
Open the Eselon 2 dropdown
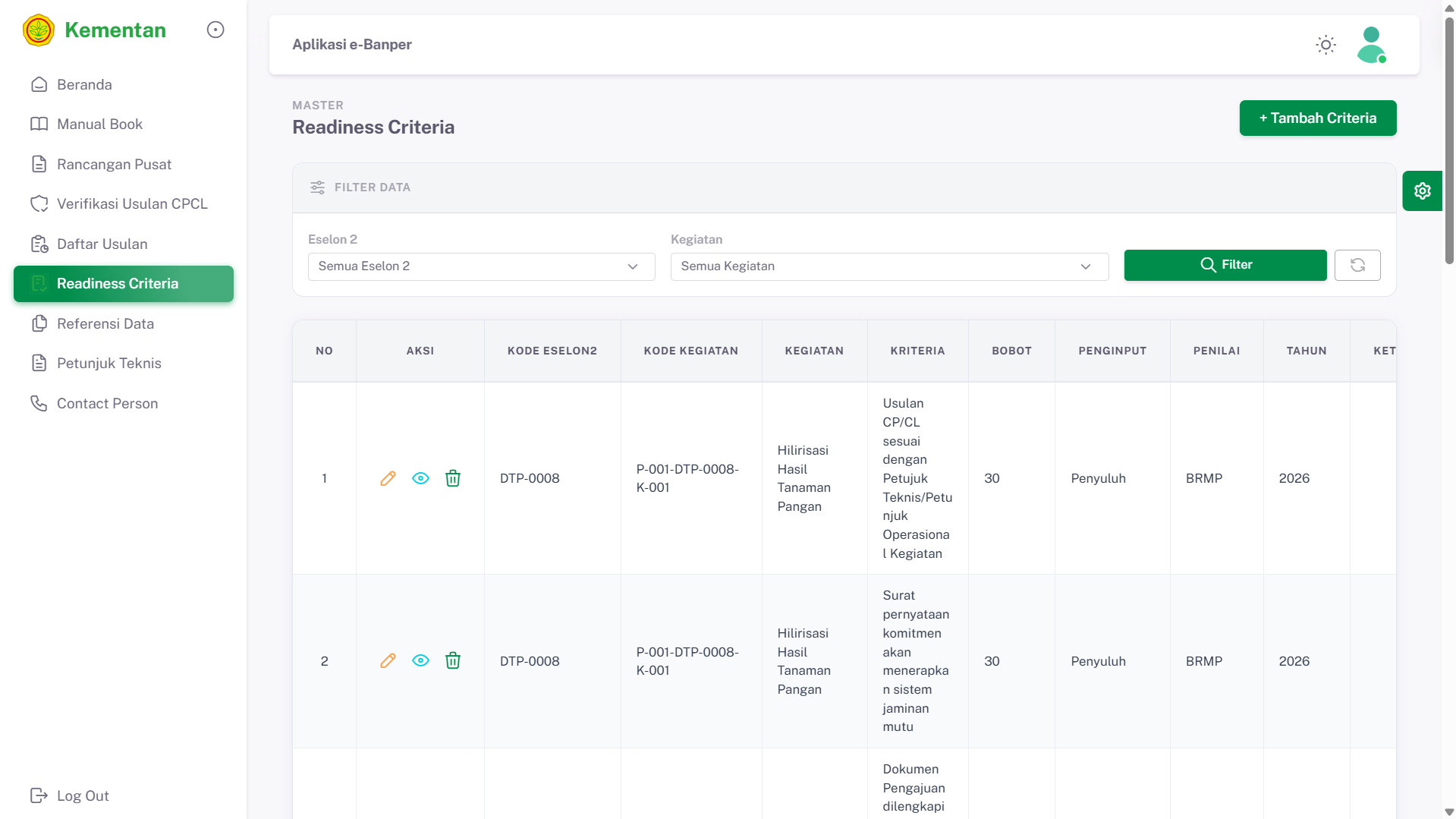click(x=481, y=266)
